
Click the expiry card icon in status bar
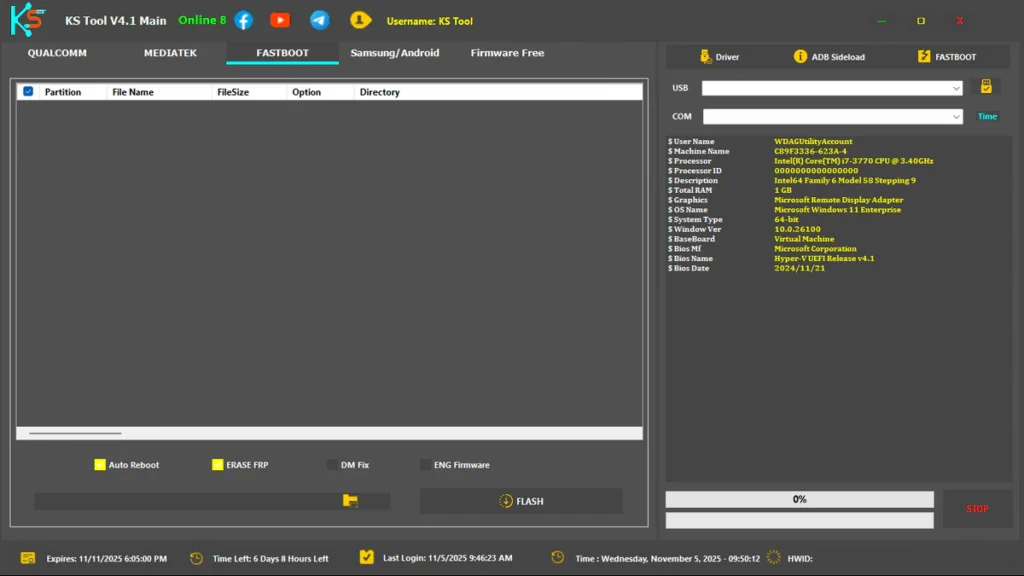28,558
